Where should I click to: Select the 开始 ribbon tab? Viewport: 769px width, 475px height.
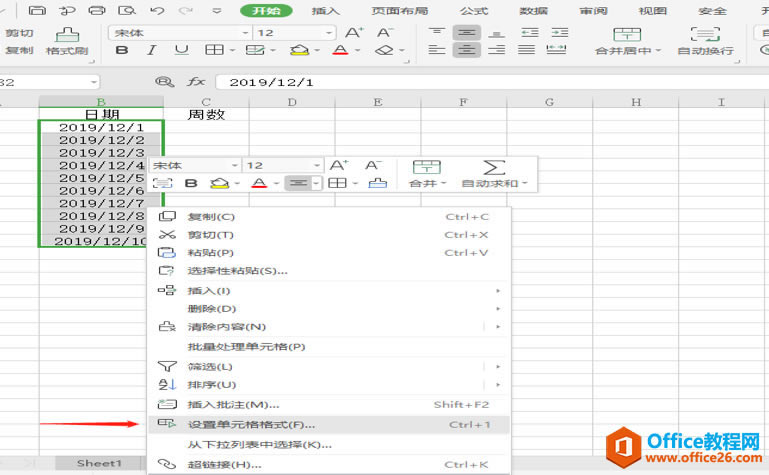click(x=266, y=11)
